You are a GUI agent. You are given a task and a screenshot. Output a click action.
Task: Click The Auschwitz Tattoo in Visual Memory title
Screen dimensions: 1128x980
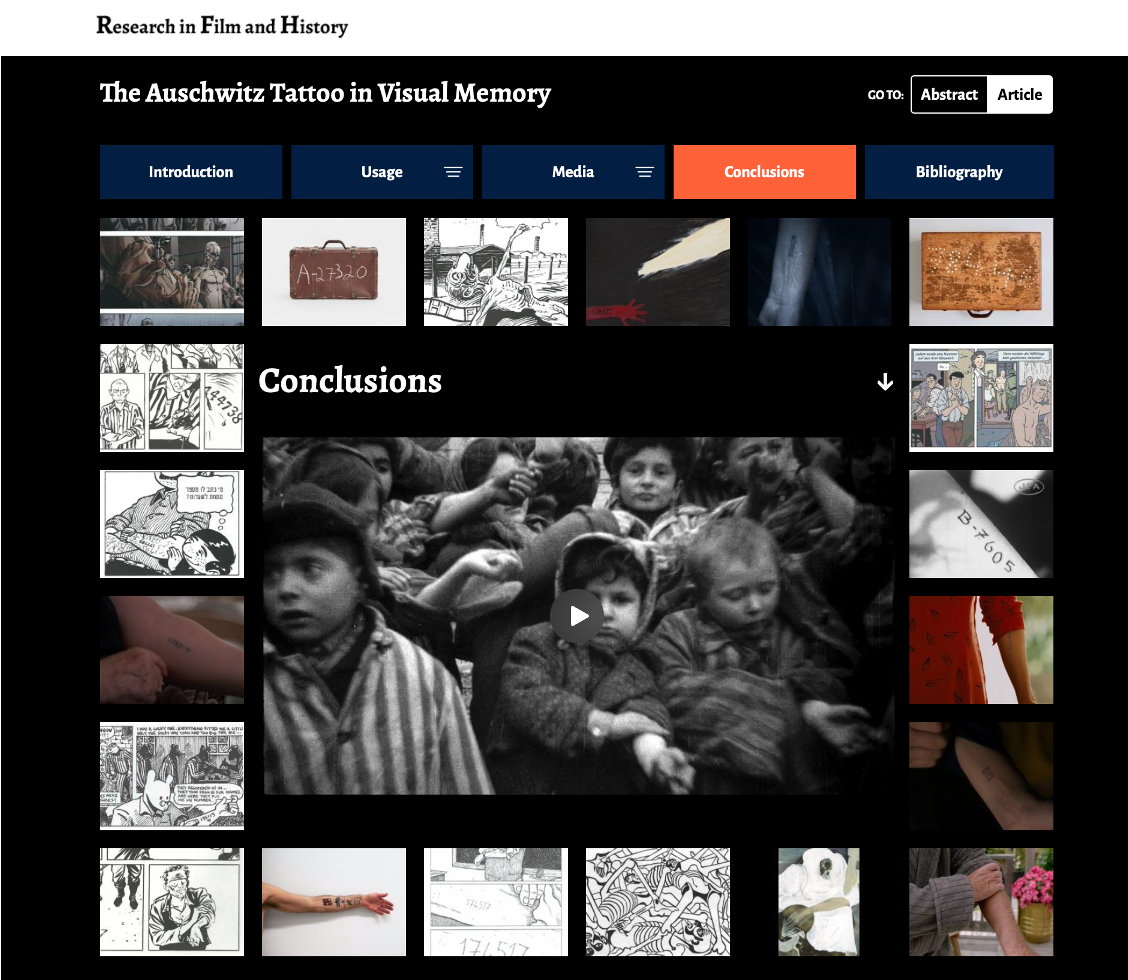[x=325, y=93]
